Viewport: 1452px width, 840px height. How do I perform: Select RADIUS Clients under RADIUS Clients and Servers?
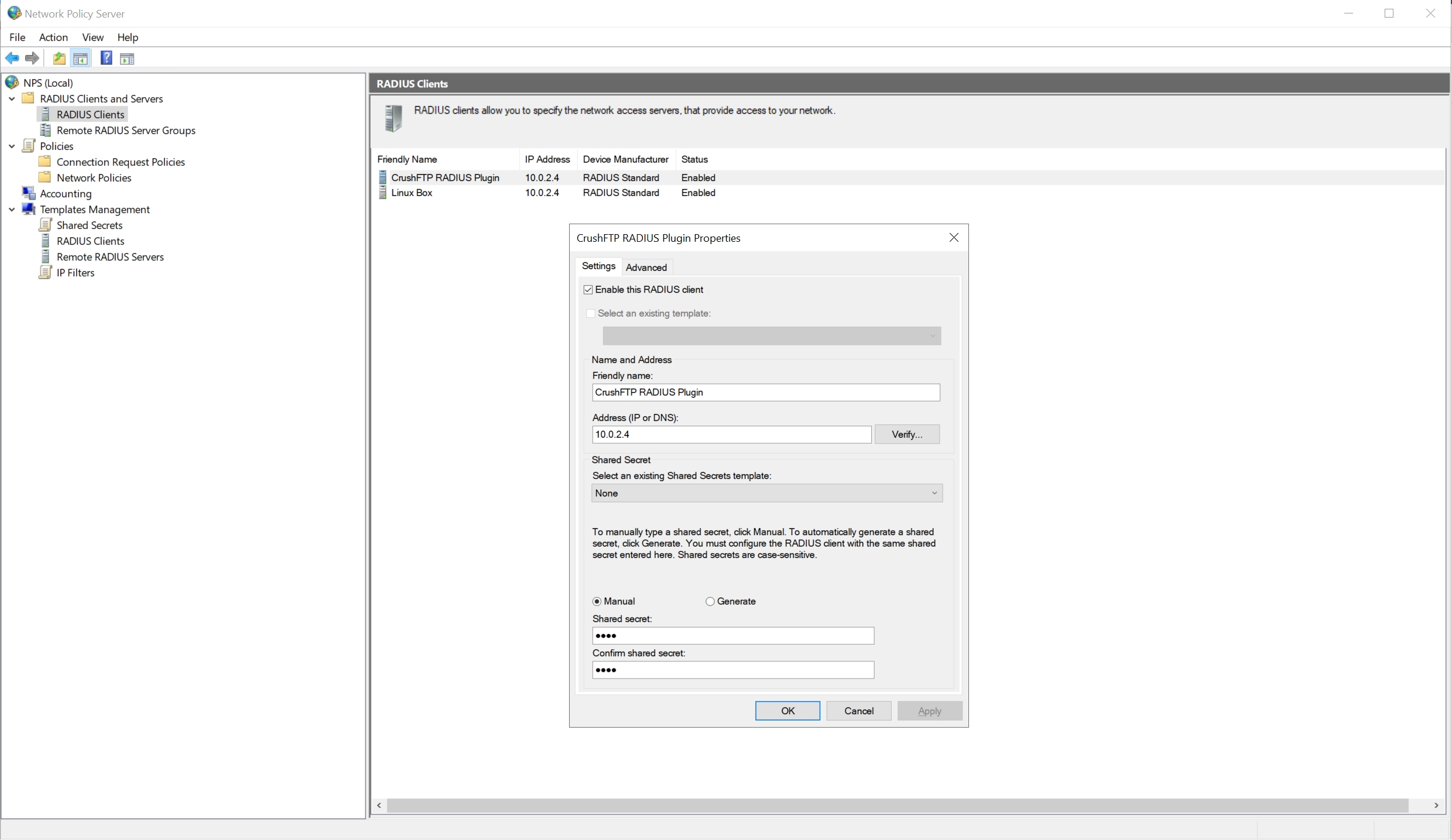click(90, 114)
